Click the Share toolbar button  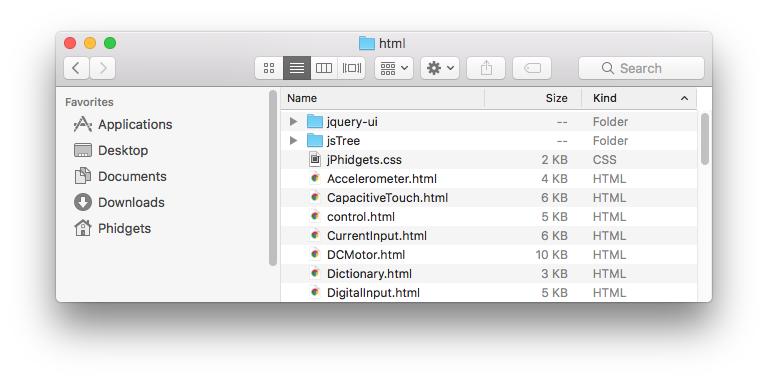point(486,68)
